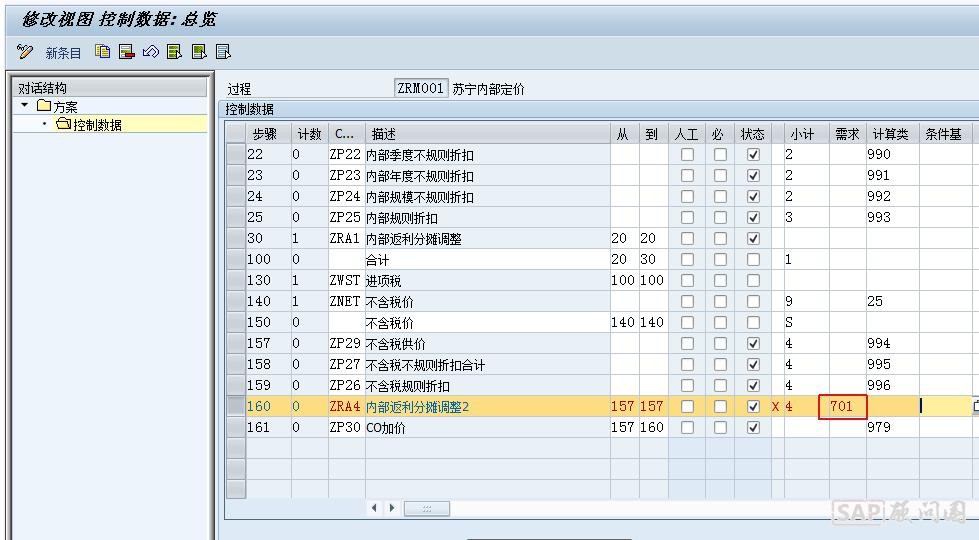
Task: Click the ZRM001 procedure field
Action: click(421, 89)
